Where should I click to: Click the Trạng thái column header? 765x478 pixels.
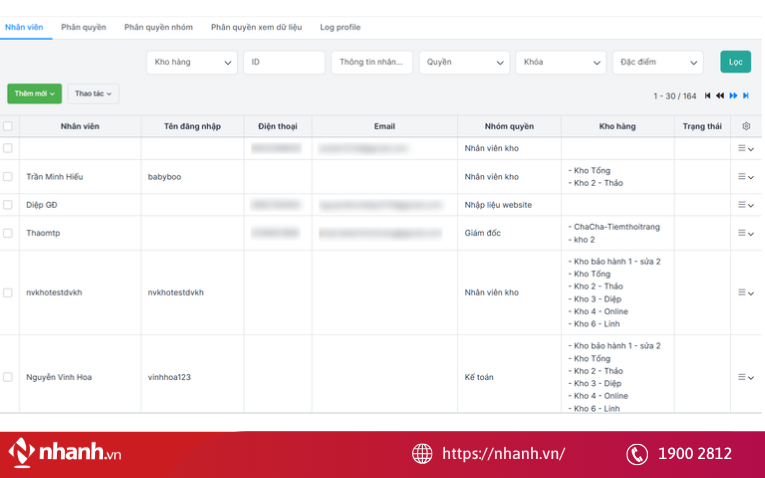click(702, 126)
